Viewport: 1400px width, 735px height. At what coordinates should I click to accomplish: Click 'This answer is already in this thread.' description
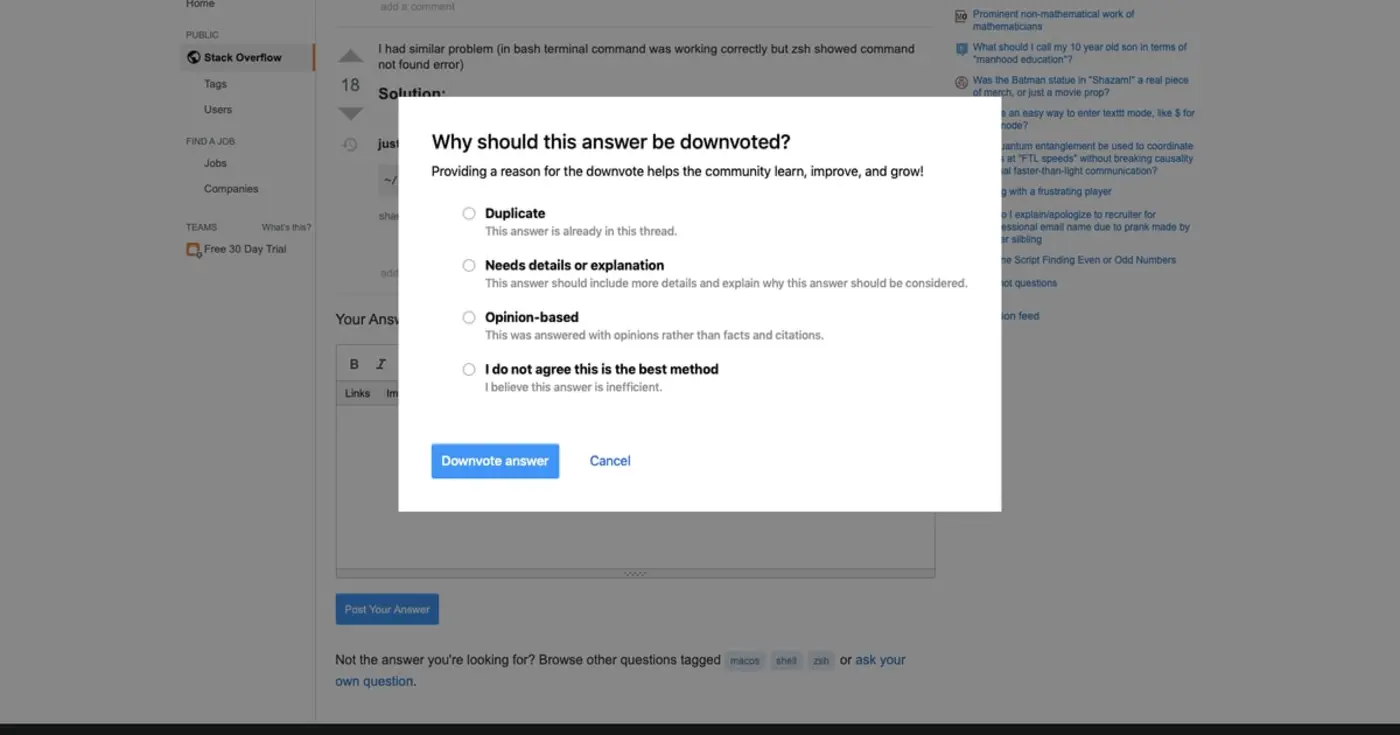[581, 231]
